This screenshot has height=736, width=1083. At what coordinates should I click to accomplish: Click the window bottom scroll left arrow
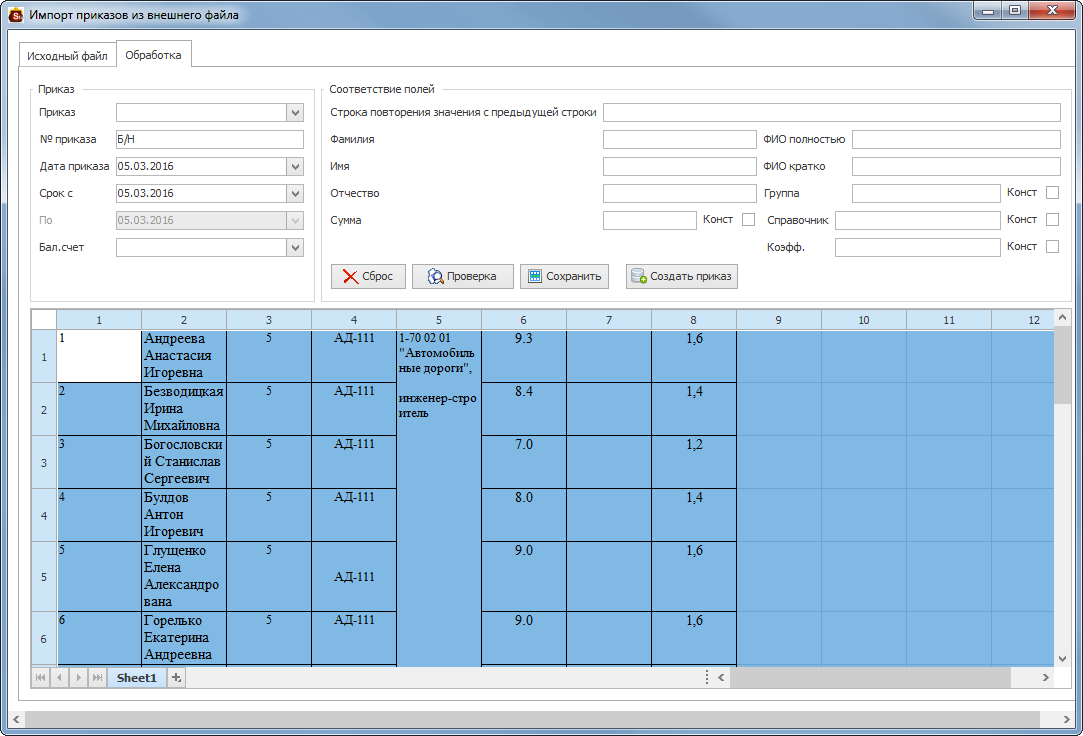pyautogui.click(x=17, y=719)
